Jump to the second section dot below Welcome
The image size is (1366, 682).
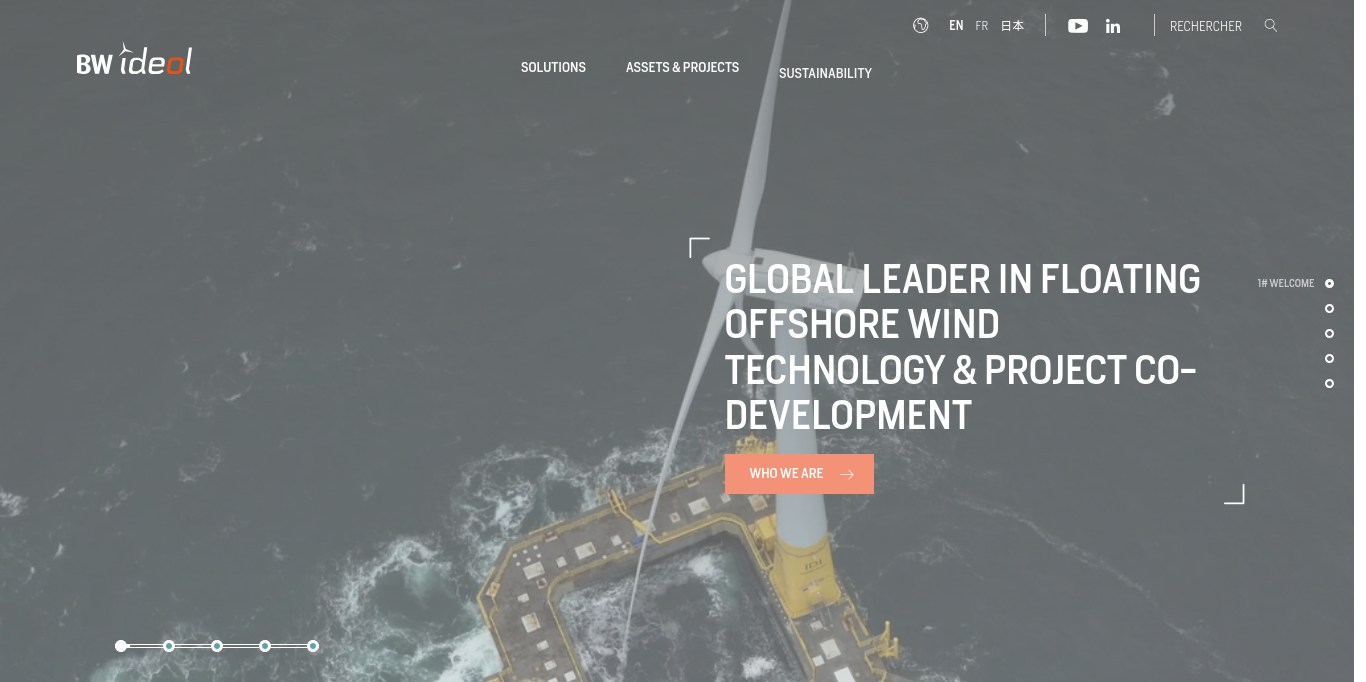pyautogui.click(x=1329, y=309)
